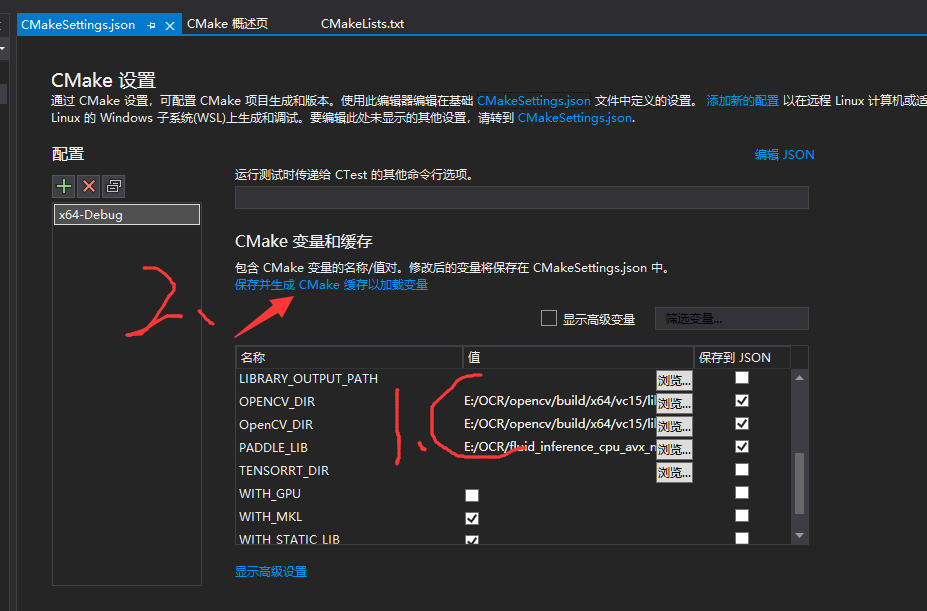Select the x64-Debug configuration entry
Screen dimensions: 927x611
[x=126, y=213]
